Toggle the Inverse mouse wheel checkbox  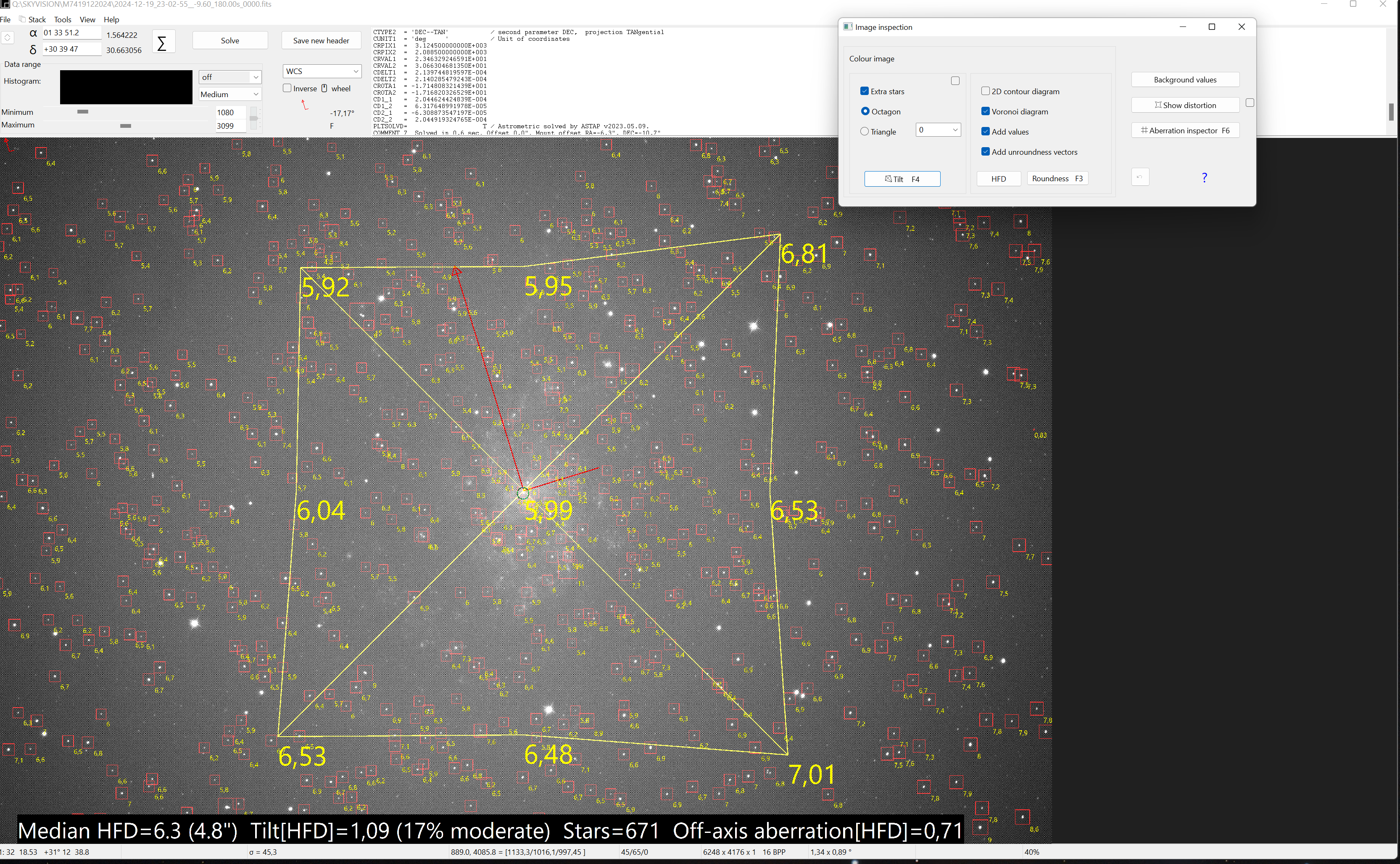pyautogui.click(x=287, y=88)
